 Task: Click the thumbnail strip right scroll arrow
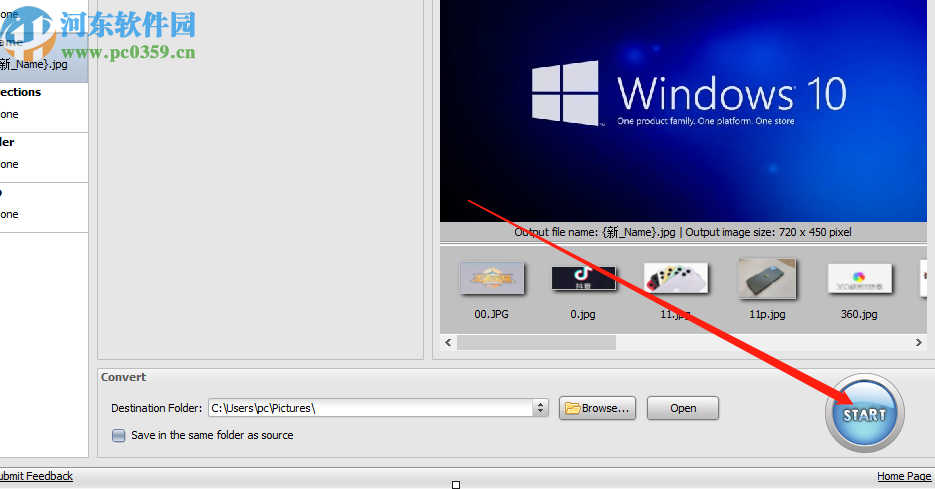point(918,342)
